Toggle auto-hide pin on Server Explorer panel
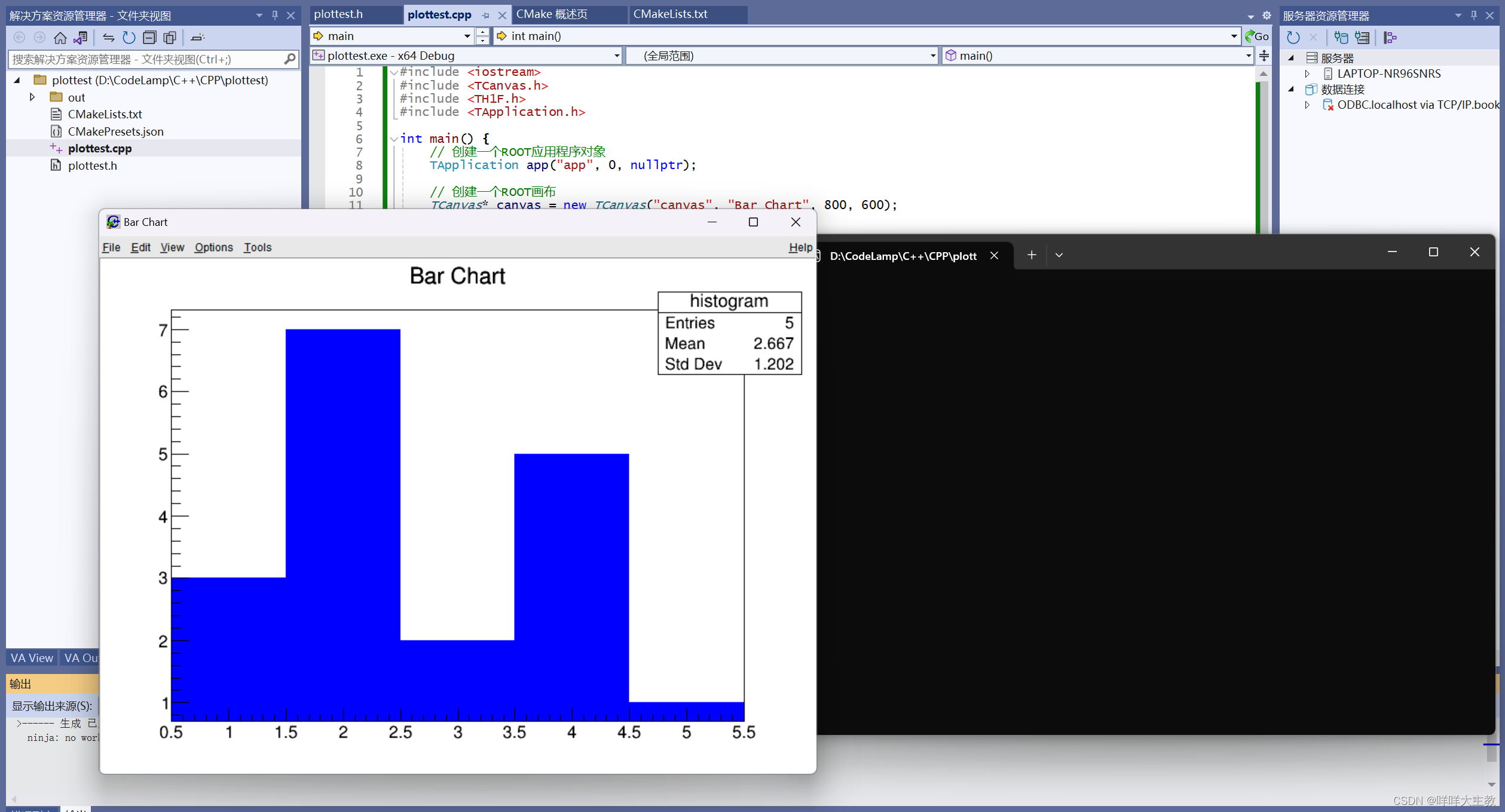Image resolution: width=1505 pixels, height=812 pixels. [1473, 15]
